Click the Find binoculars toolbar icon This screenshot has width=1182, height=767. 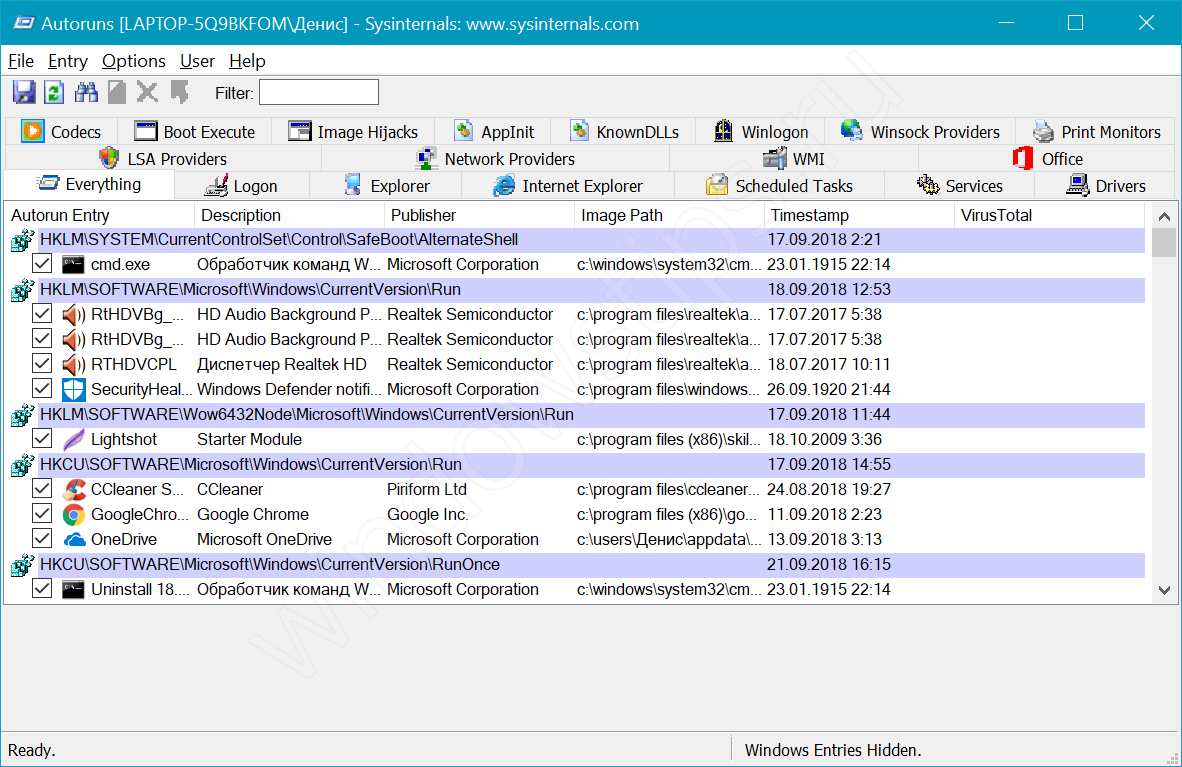(86, 93)
